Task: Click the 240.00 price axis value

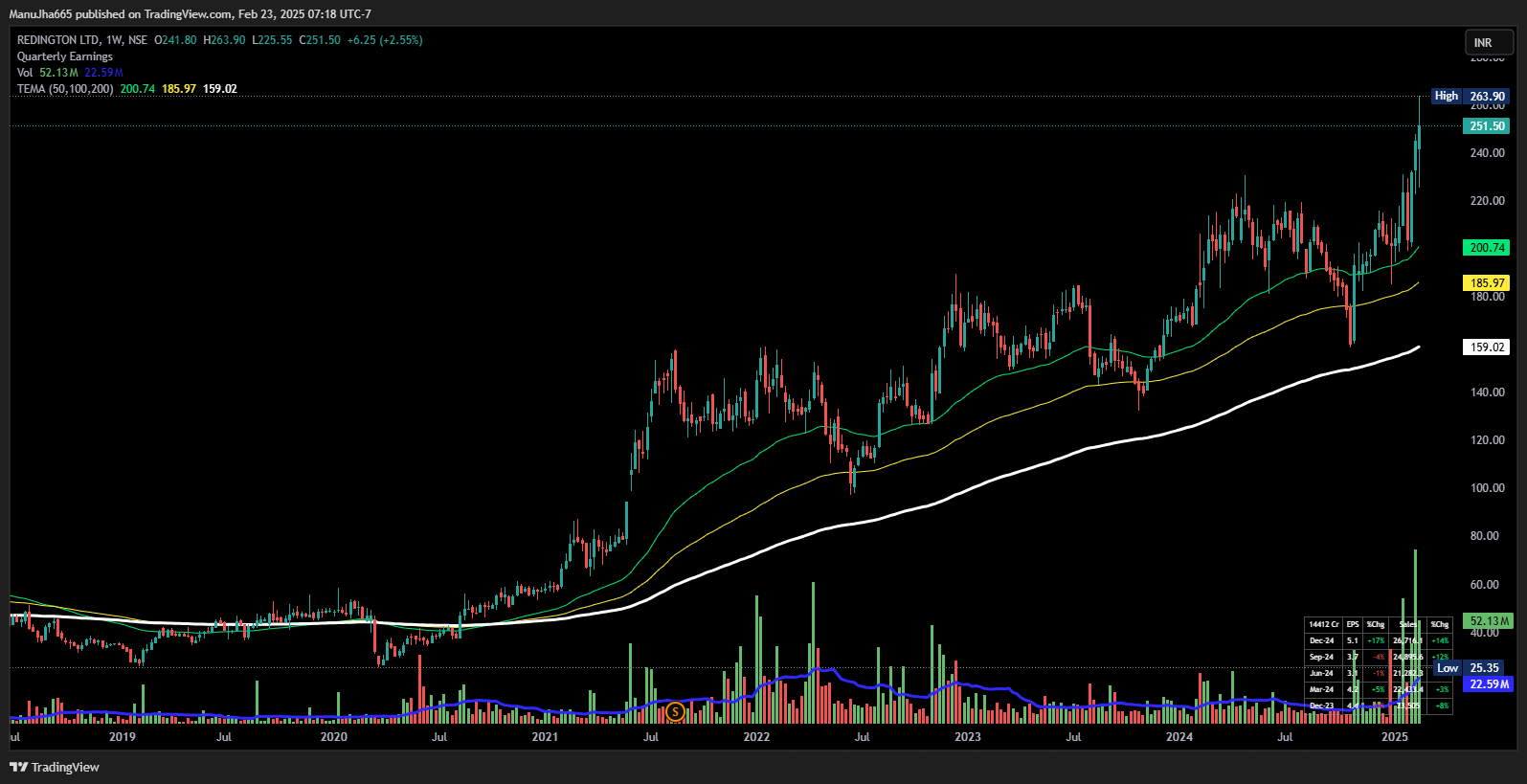Action: pyautogui.click(x=1487, y=153)
